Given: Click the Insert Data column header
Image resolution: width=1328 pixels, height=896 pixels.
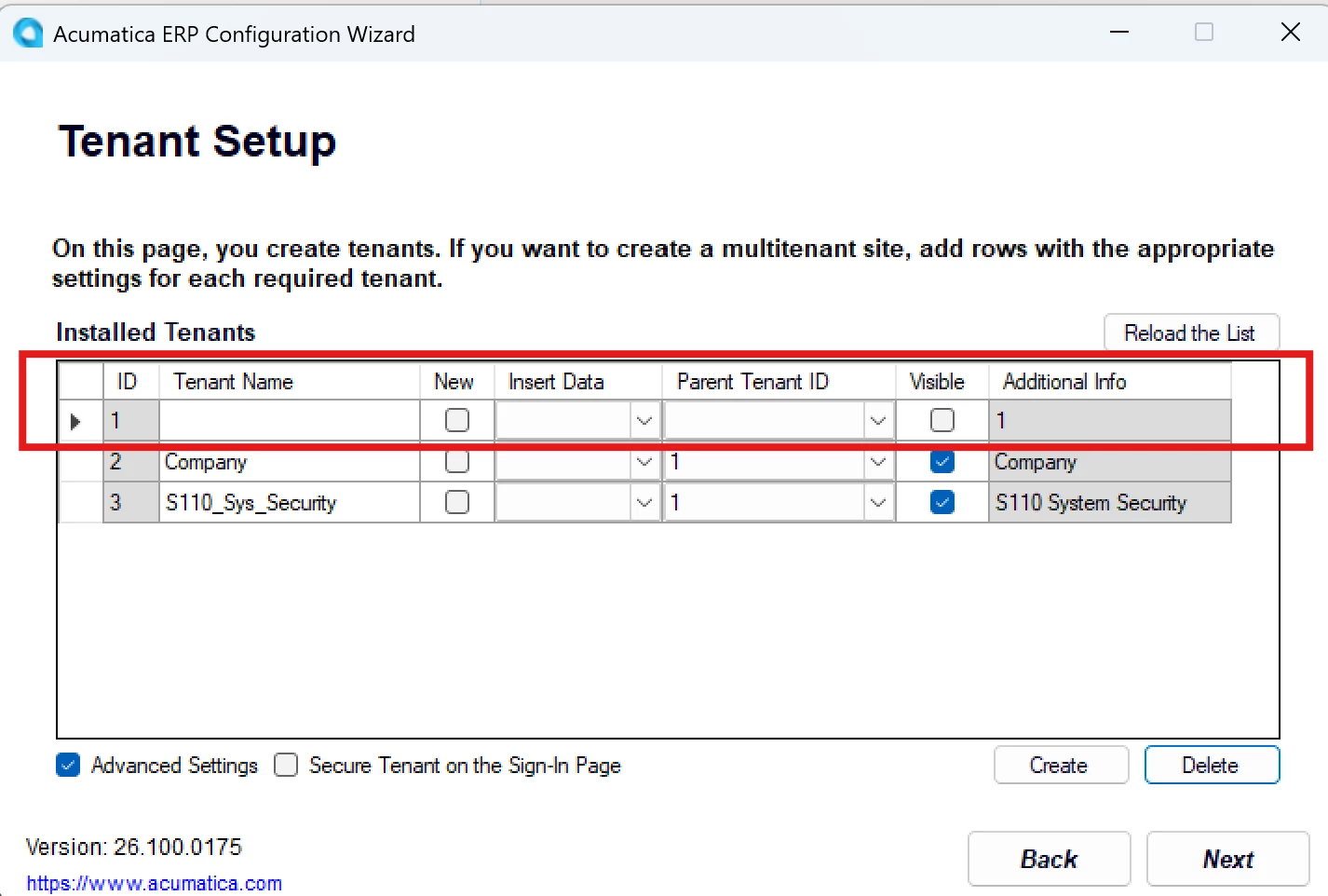Looking at the screenshot, I should 578,381.
